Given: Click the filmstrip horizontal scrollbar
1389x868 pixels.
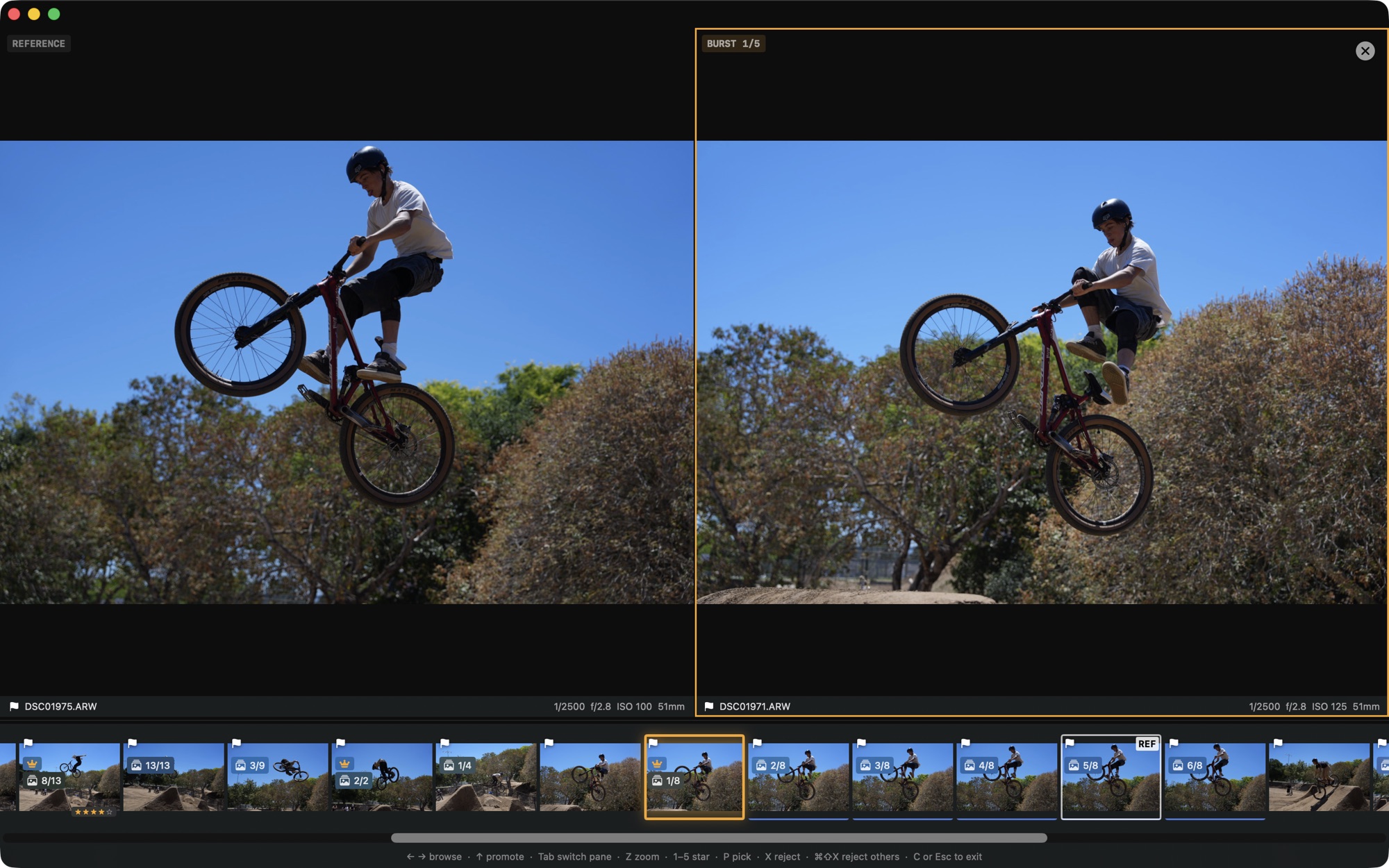Looking at the screenshot, I should tap(719, 837).
